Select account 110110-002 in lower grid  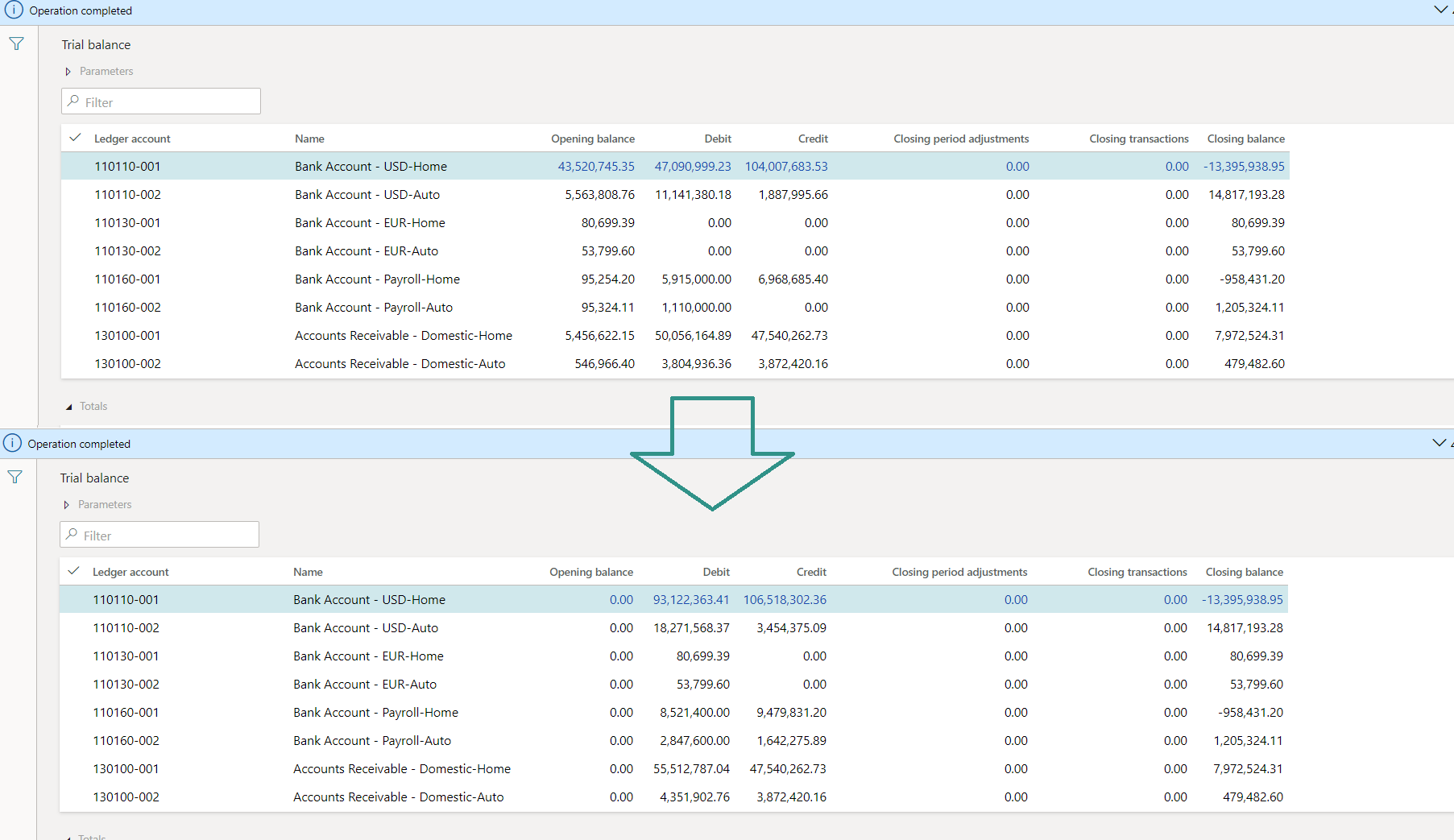[x=126, y=627]
